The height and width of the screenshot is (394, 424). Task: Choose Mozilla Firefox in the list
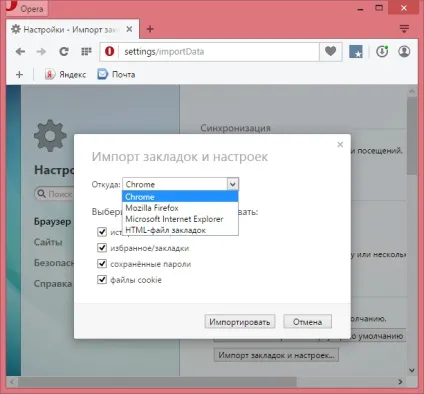180,208
